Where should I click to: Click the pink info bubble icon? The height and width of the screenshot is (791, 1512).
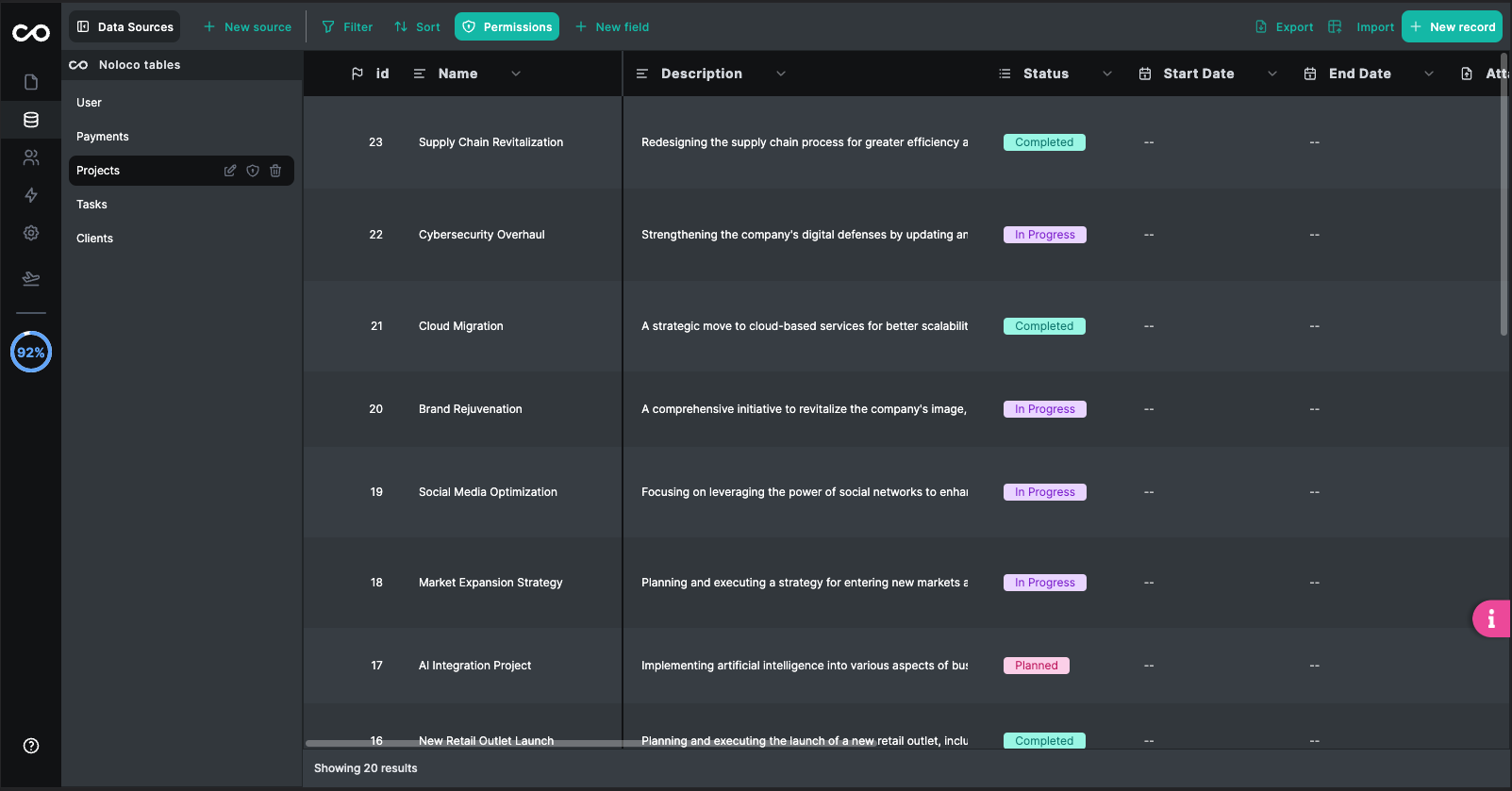(x=1490, y=618)
